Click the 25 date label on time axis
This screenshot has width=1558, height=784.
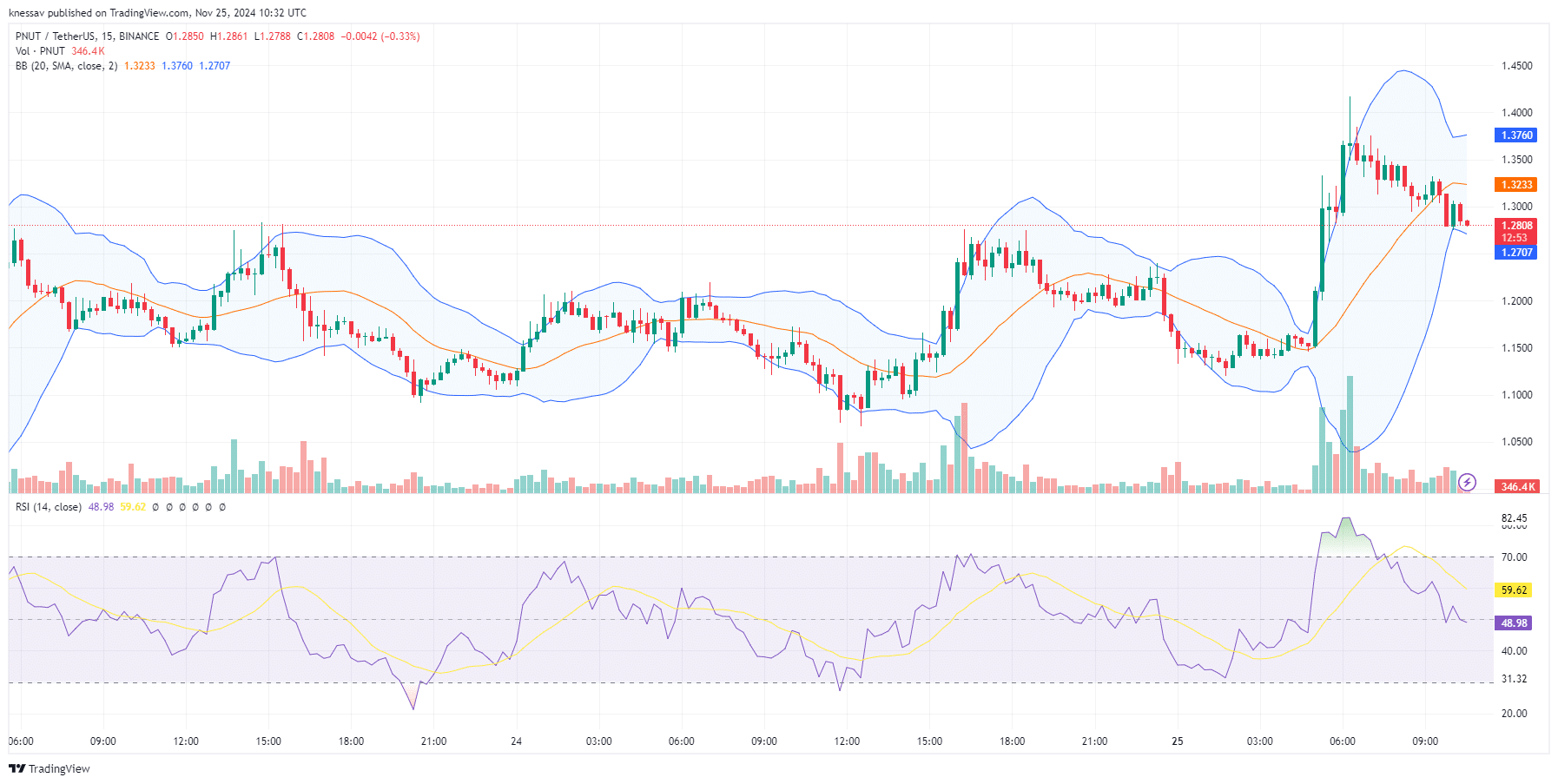click(1177, 741)
